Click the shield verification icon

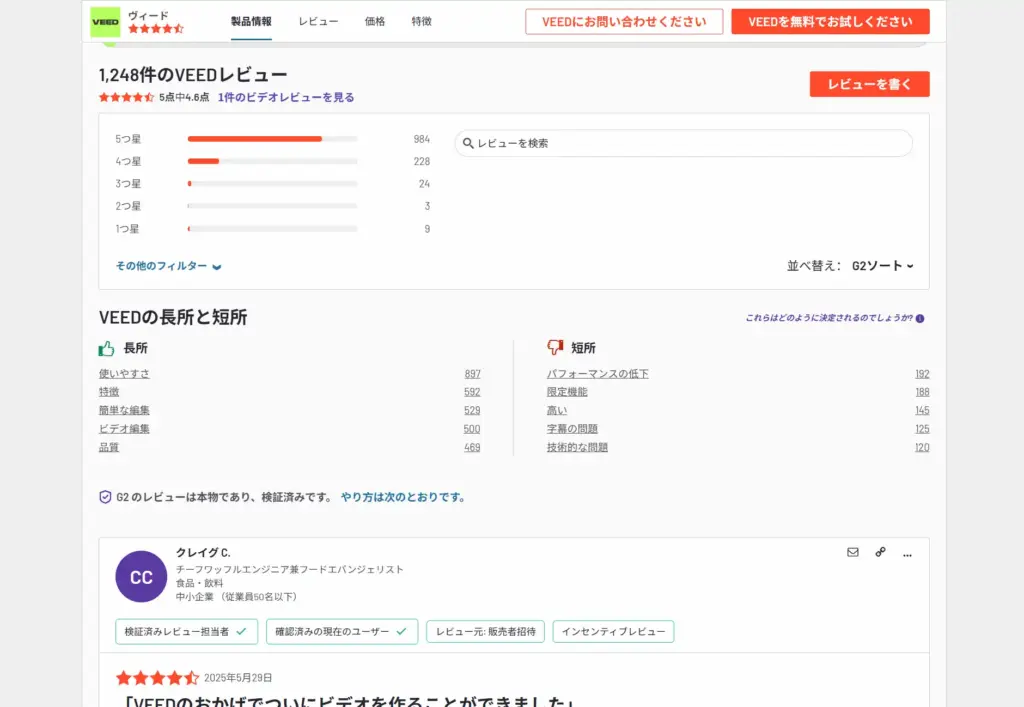(105, 497)
